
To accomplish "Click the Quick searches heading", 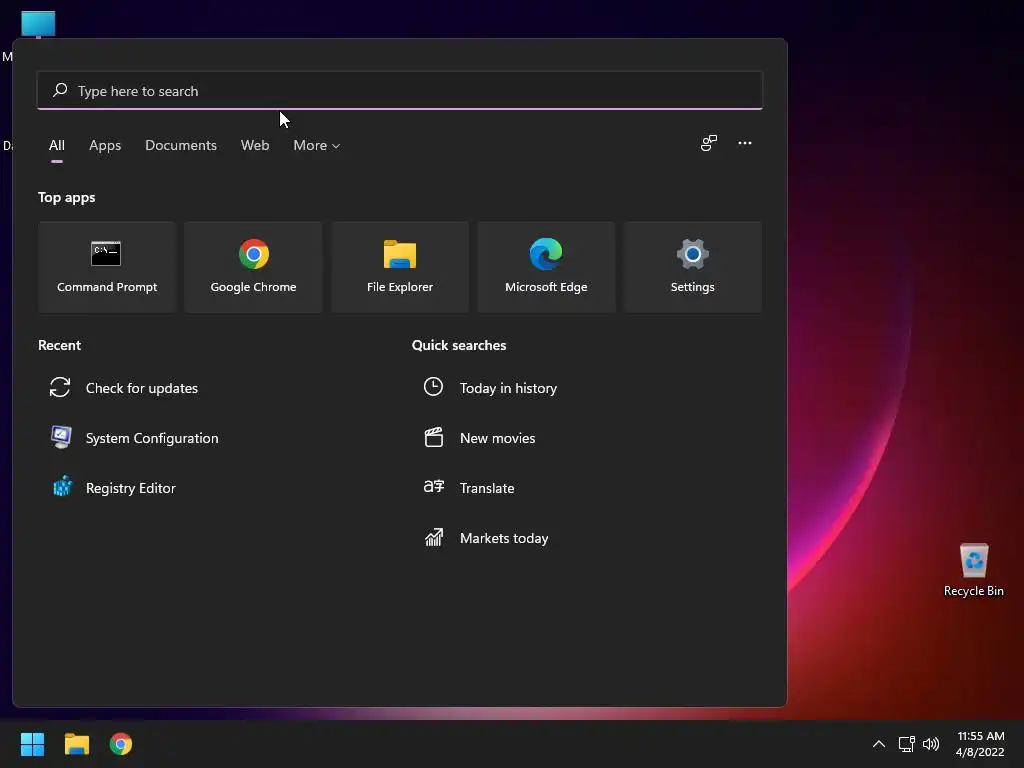I will pyautogui.click(x=459, y=345).
